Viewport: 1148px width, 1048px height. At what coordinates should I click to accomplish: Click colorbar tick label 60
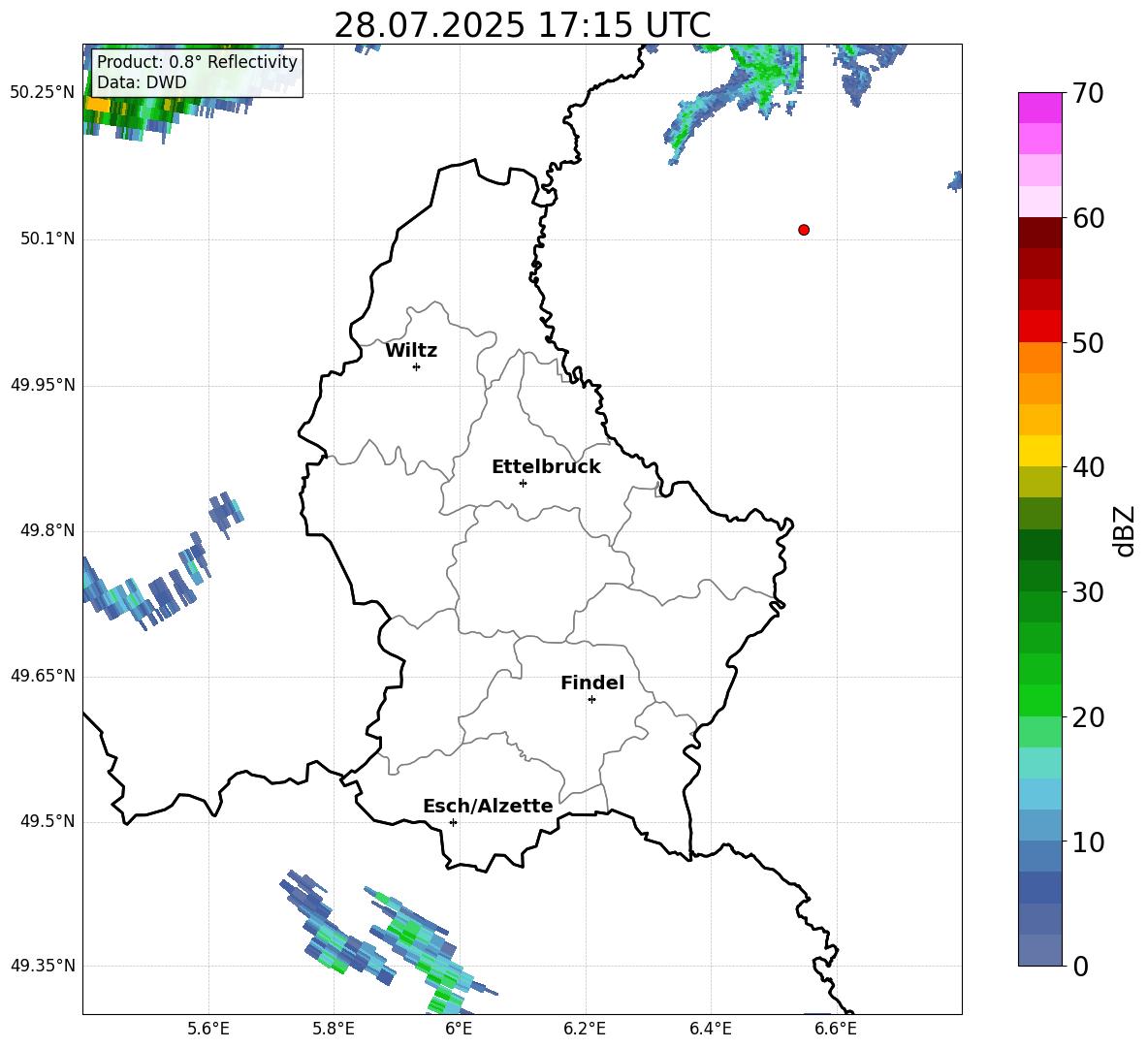pyautogui.click(x=1089, y=218)
